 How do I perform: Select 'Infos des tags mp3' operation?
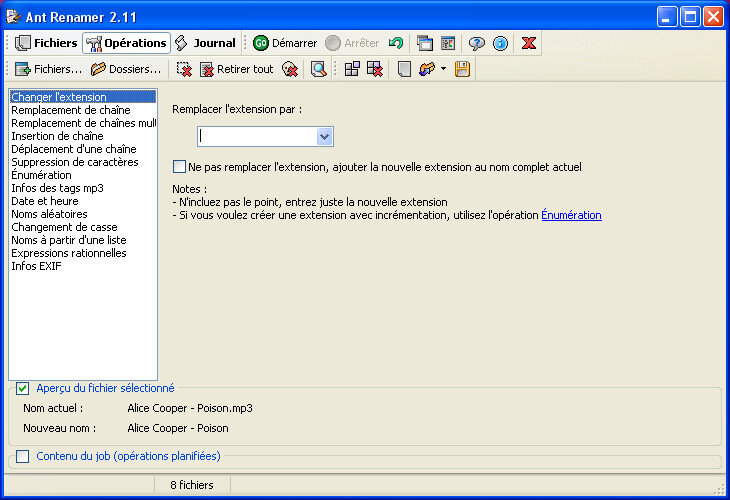coord(57,188)
